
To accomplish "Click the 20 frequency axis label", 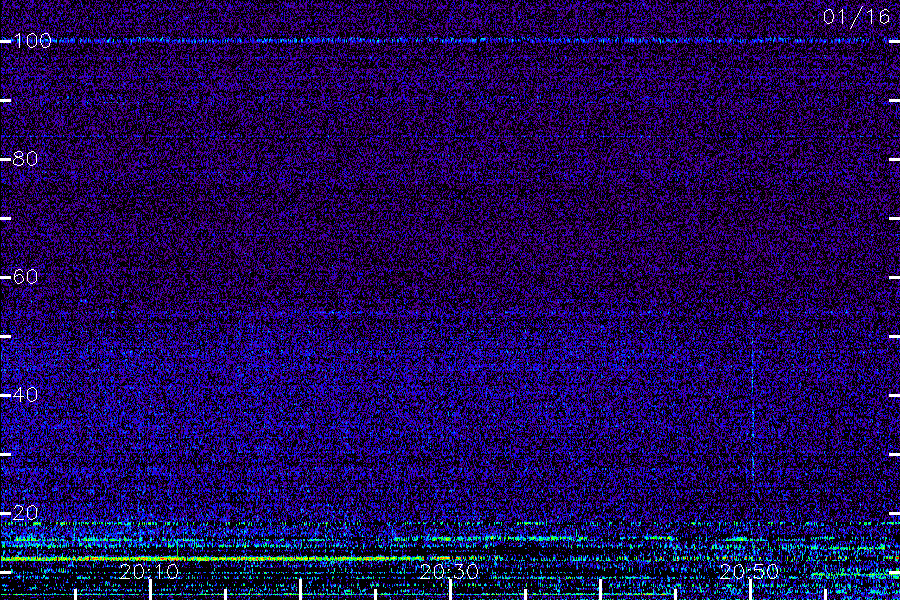I will pyautogui.click(x=25, y=513).
